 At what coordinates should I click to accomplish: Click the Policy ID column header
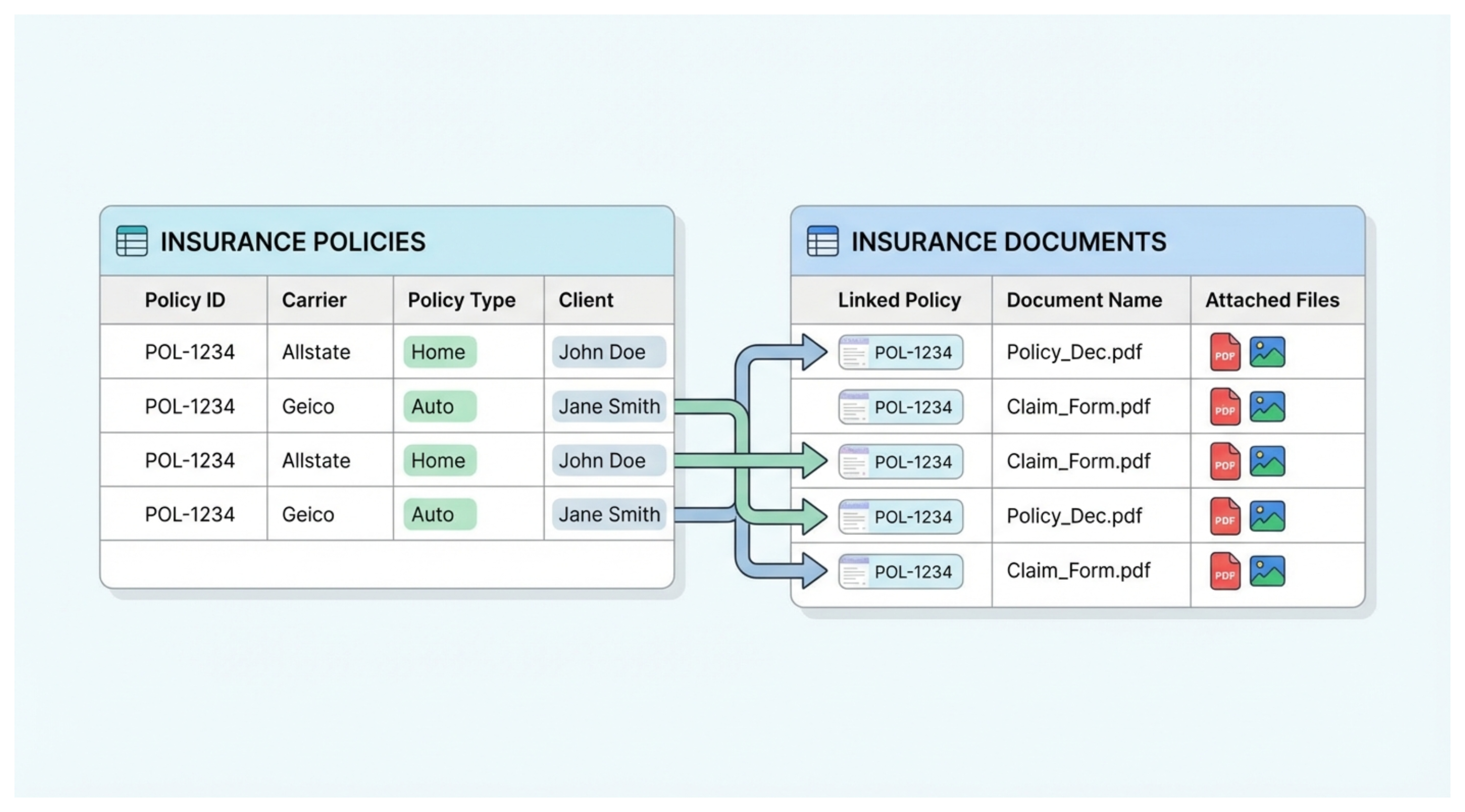pyautogui.click(x=185, y=300)
